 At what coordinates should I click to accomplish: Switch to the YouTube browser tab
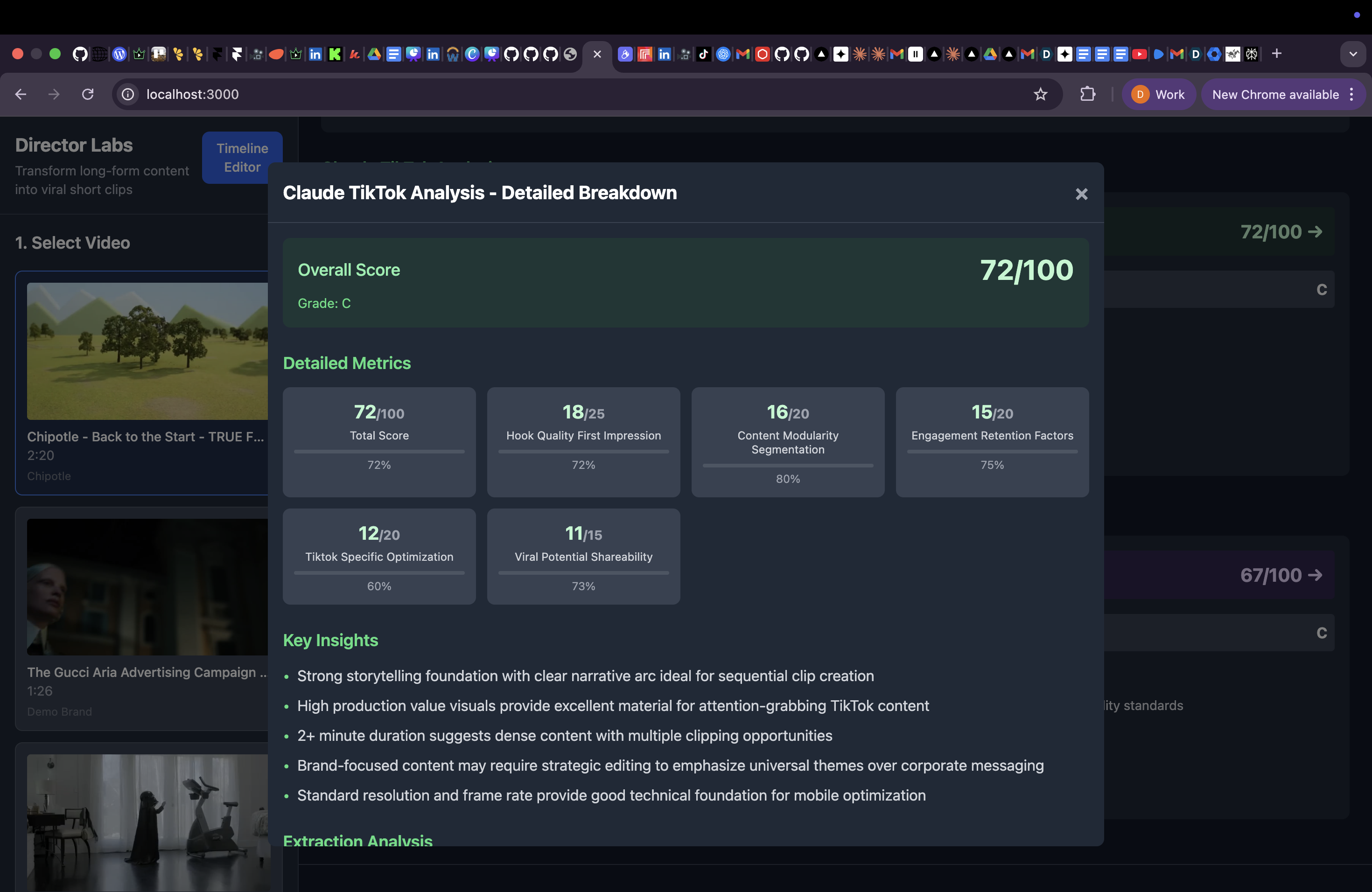1139,54
